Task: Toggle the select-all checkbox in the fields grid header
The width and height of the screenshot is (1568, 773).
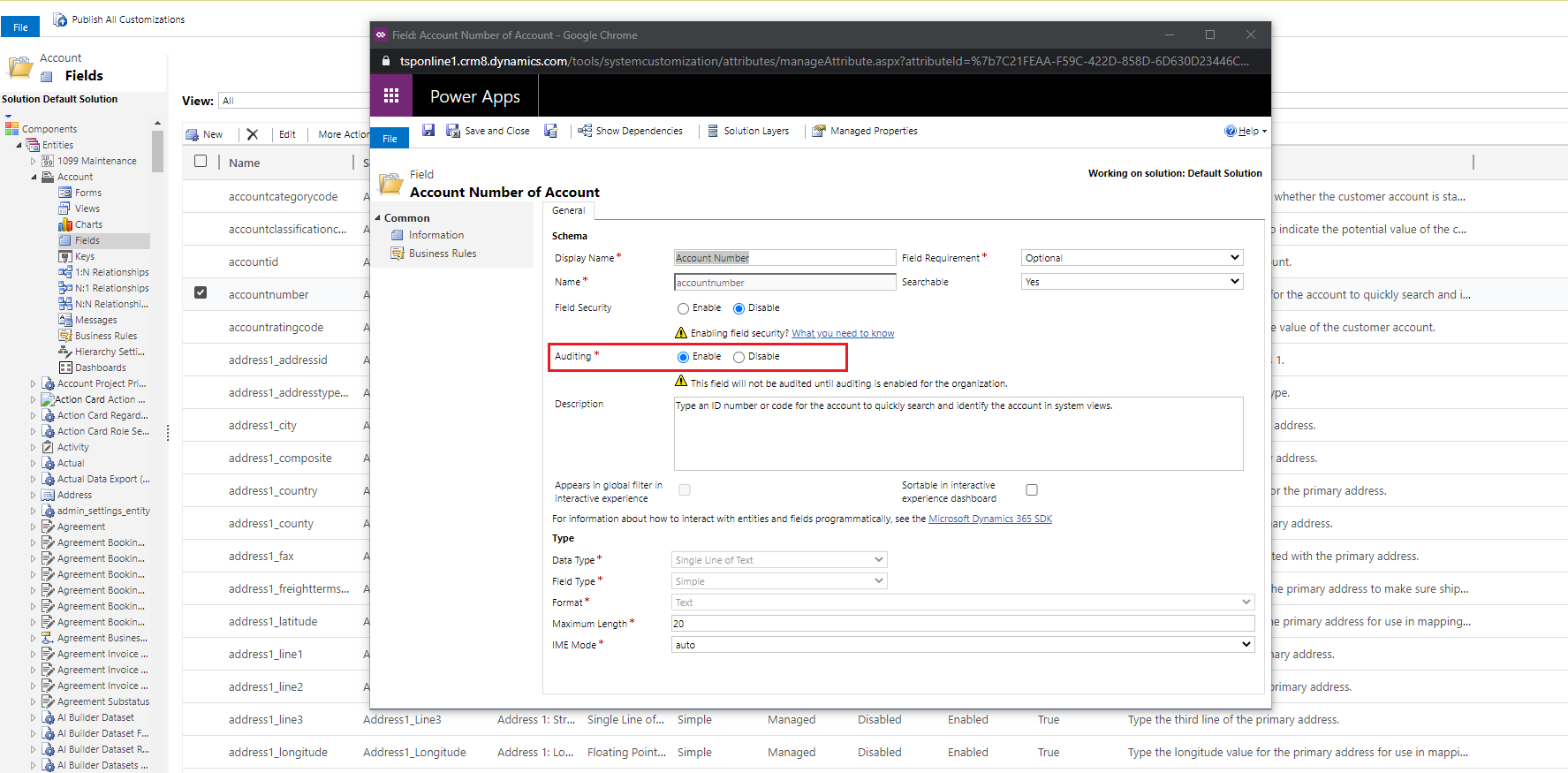Action: (201, 161)
